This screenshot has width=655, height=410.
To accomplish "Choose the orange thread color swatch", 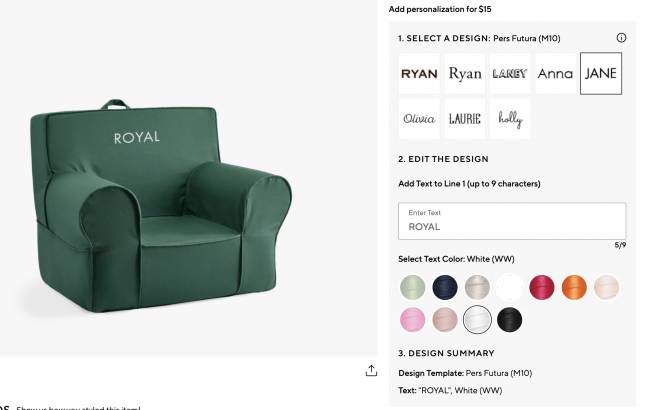I will point(574,287).
